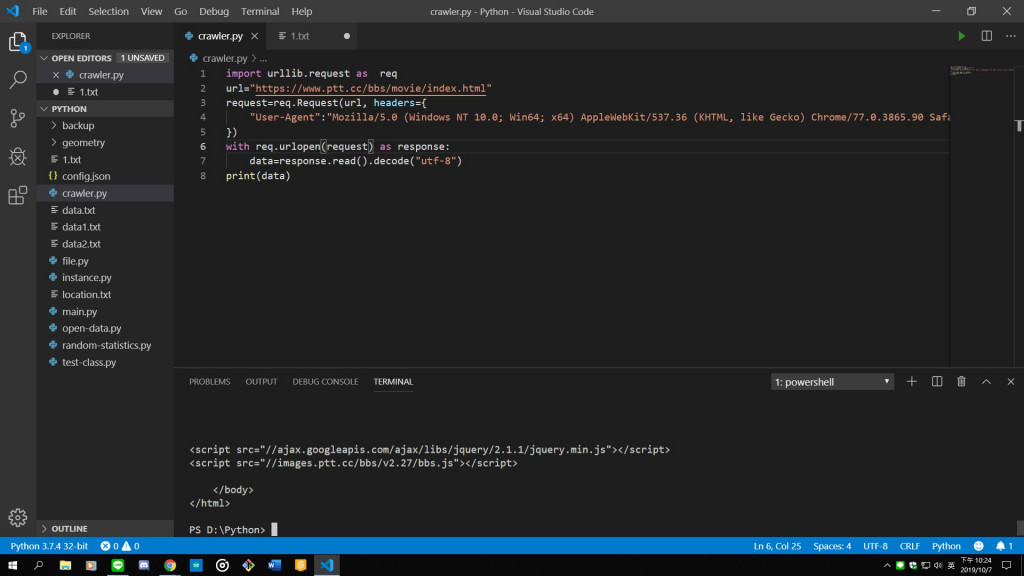
Task: Open the Search view in activity bar
Action: point(18,80)
